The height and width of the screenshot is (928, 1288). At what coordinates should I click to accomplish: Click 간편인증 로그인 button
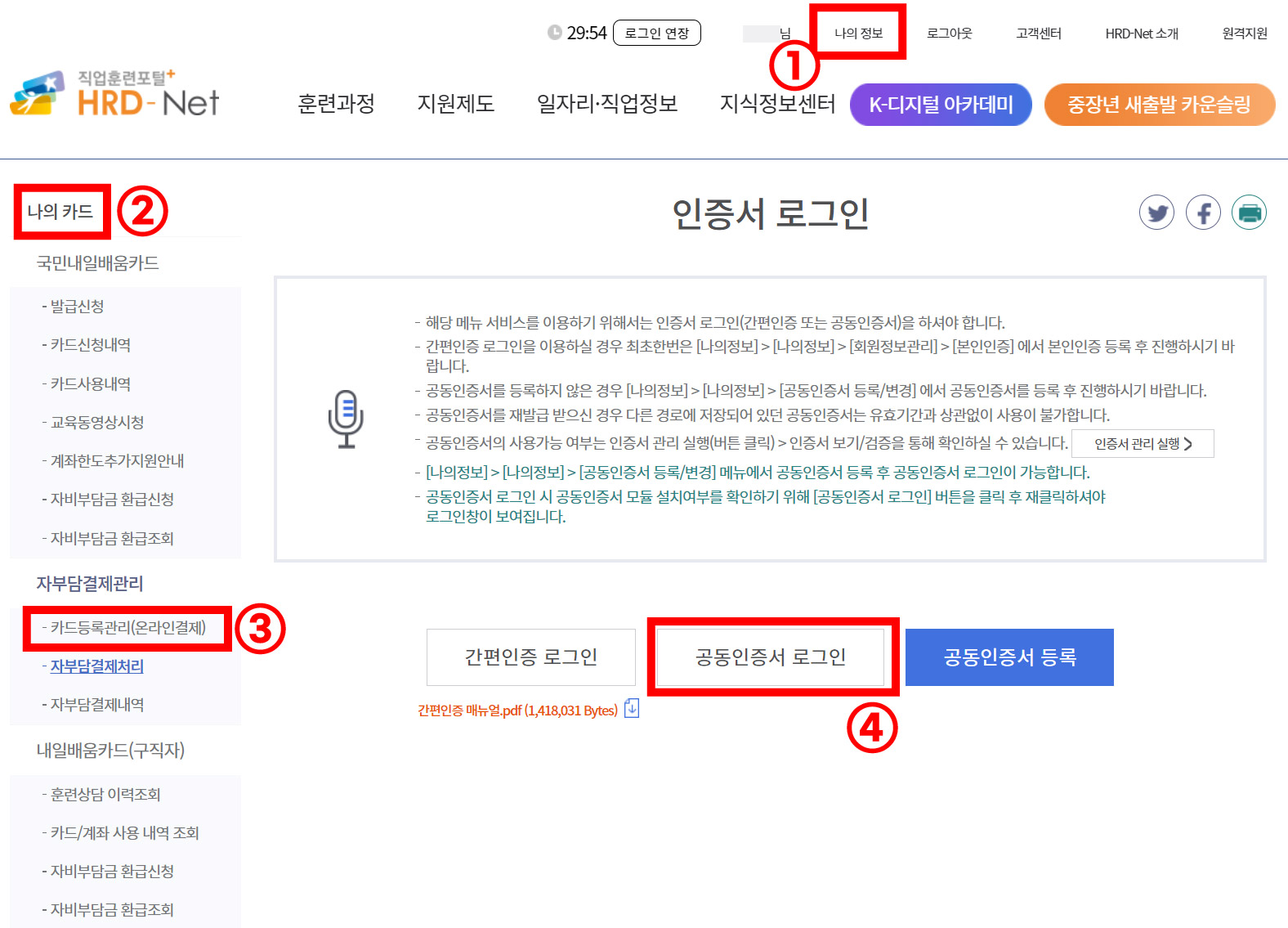tap(531, 657)
